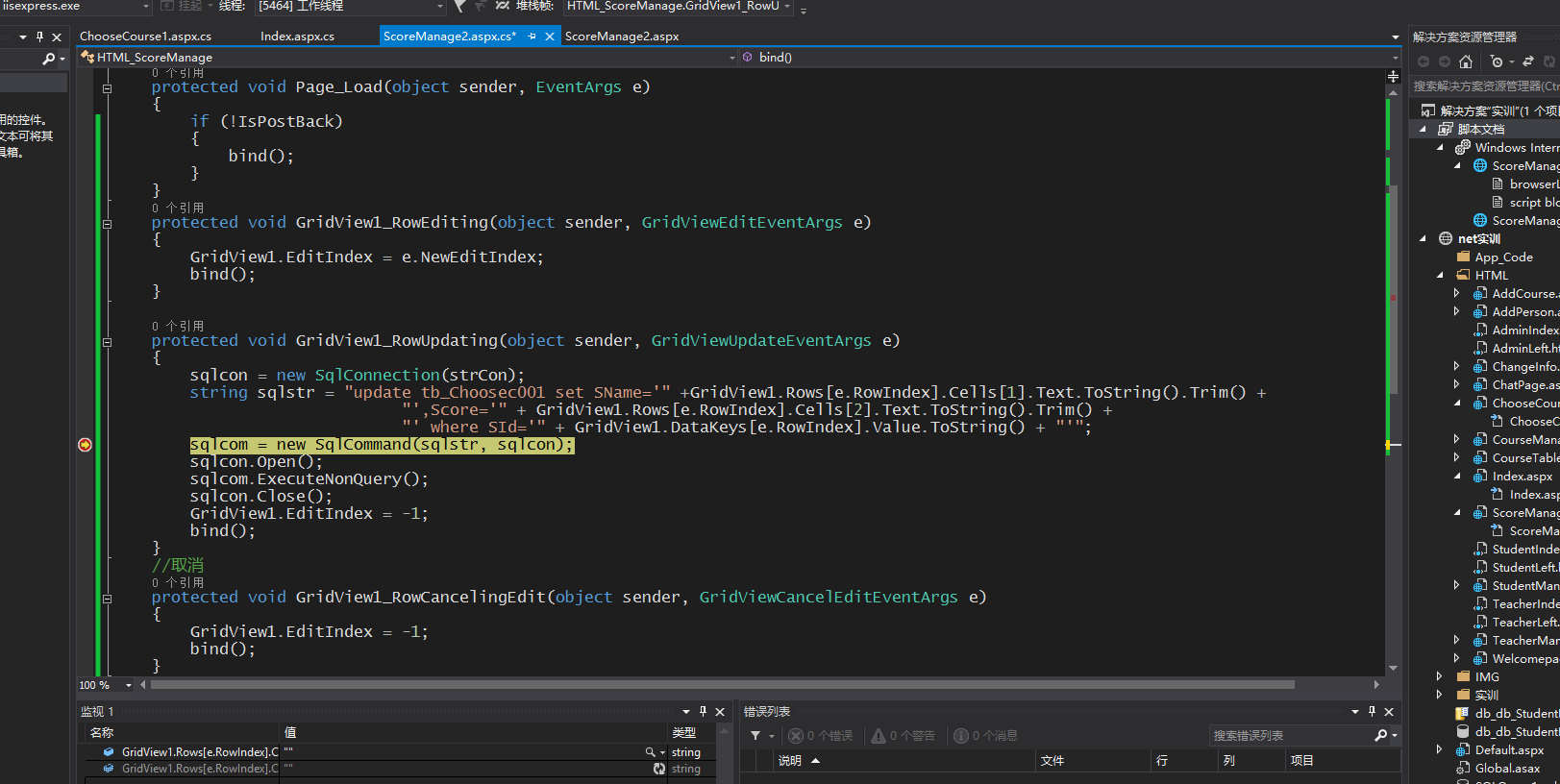Image resolution: width=1560 pixels, height=784 pixels.
Task: Collapse the 脚本文档 node
Action: coord(1423,130)
